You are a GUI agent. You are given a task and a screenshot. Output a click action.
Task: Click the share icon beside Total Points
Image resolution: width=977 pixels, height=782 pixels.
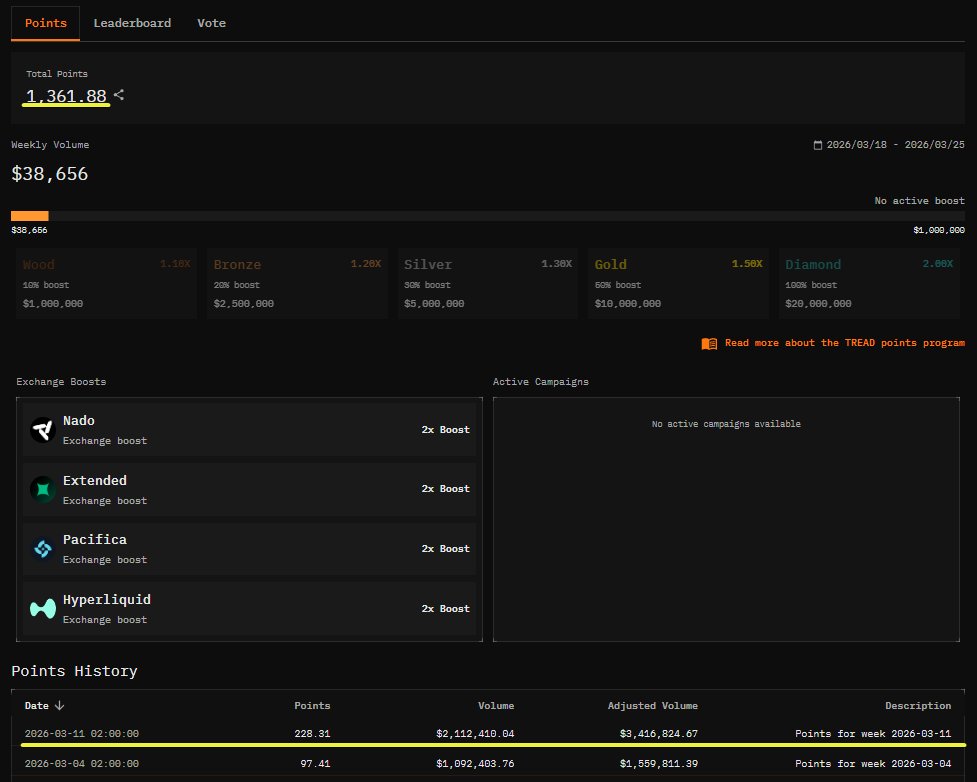(119, 95)
